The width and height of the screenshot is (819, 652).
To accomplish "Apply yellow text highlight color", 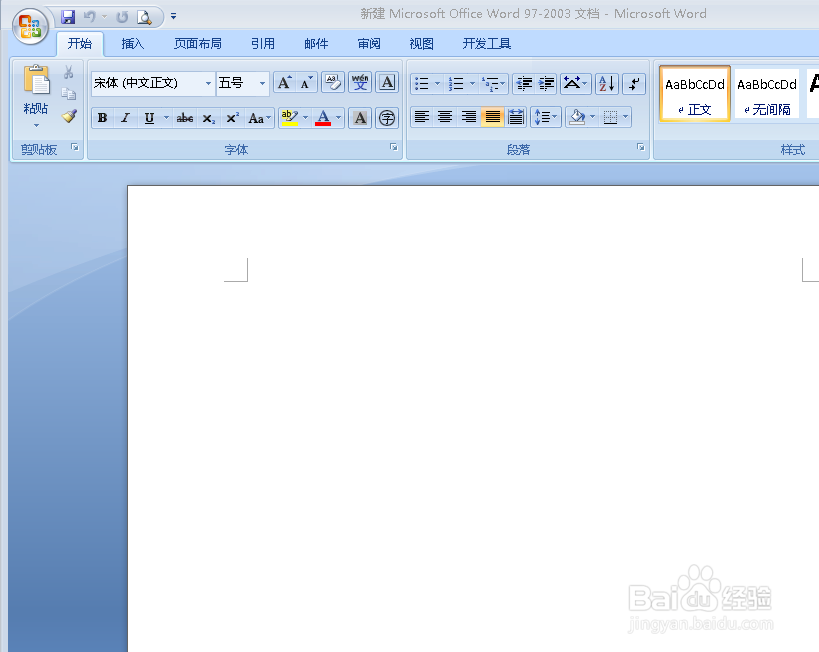I will click(x=290, y=118).
